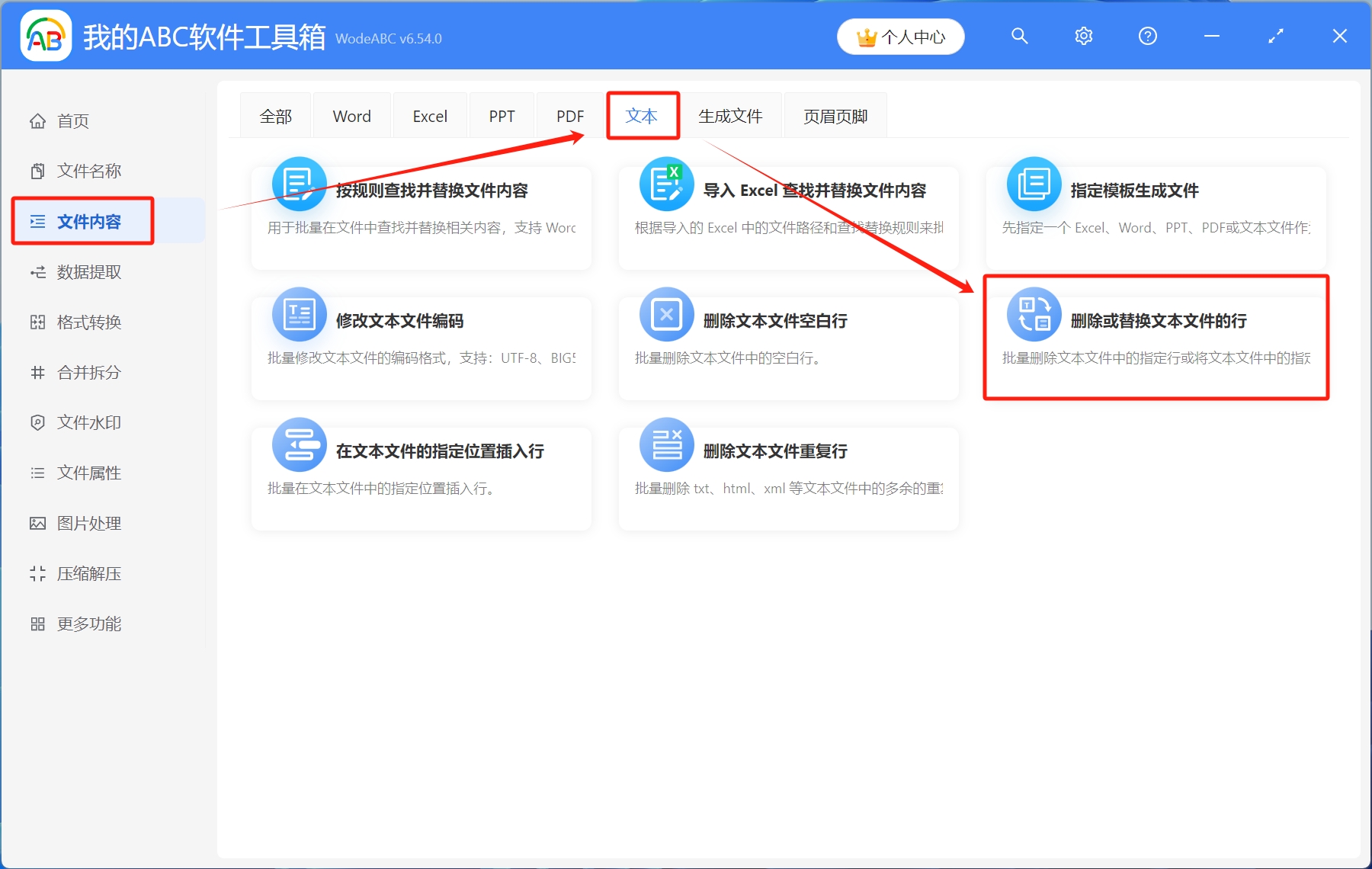Open the 删除或替换文本文件的行 tool icon
Image resolution: width=1372 pixels, height=869 pixels.
point(1033,314)
